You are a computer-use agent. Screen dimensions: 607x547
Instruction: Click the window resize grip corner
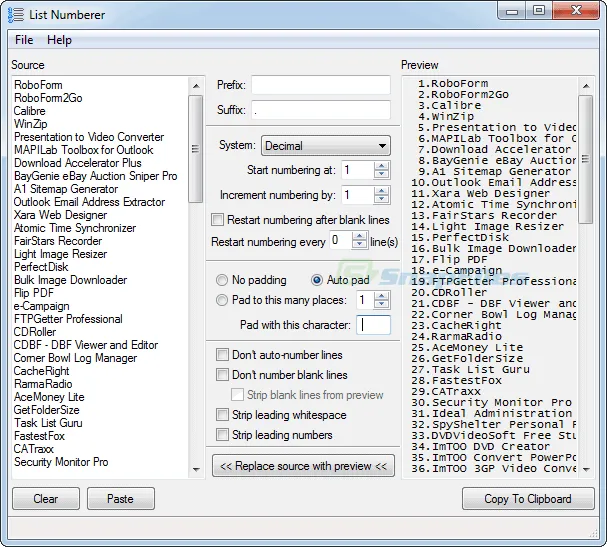(x=594, y=533)
